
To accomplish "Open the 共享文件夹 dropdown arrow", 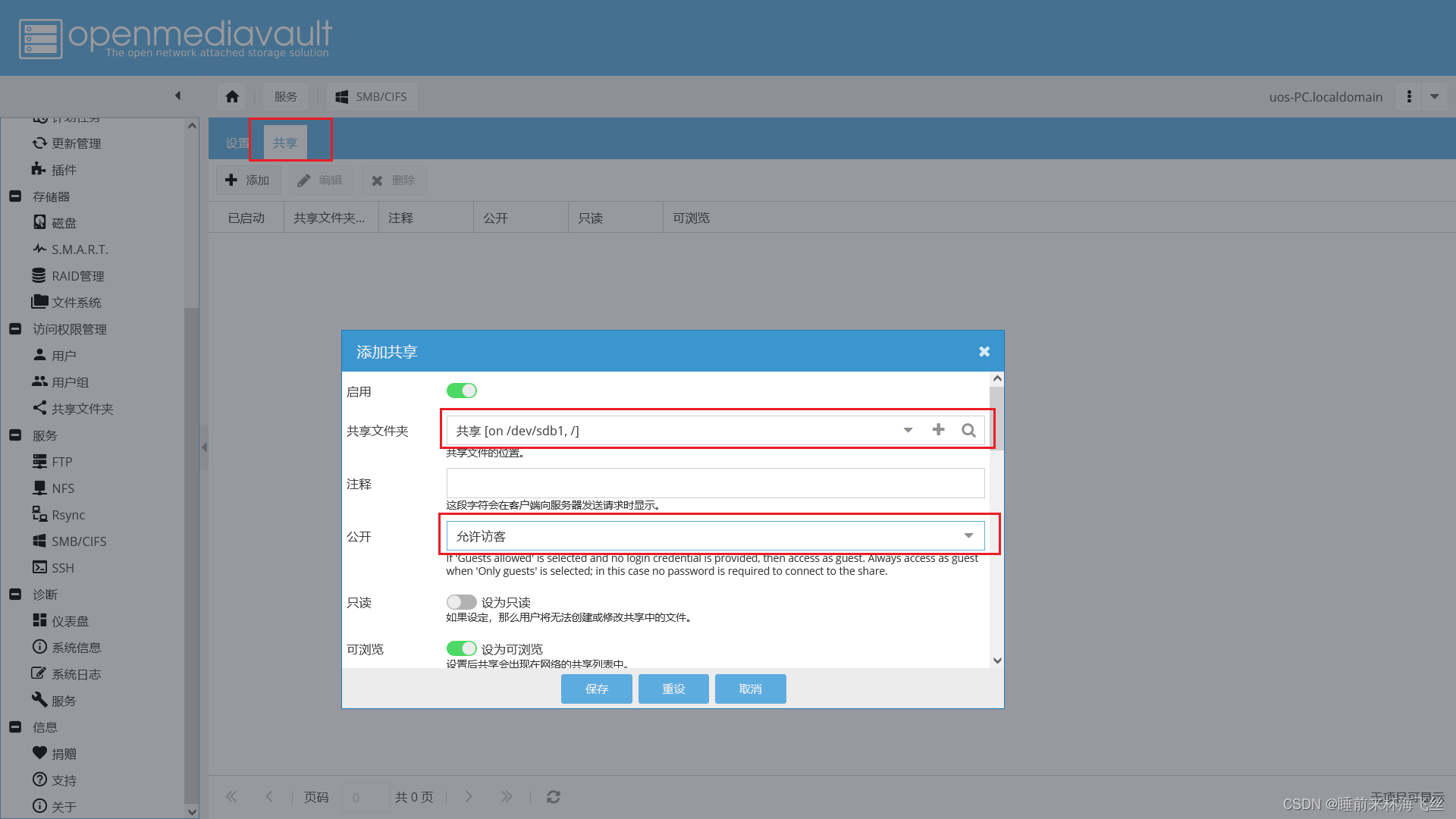I will coord(908,430).
